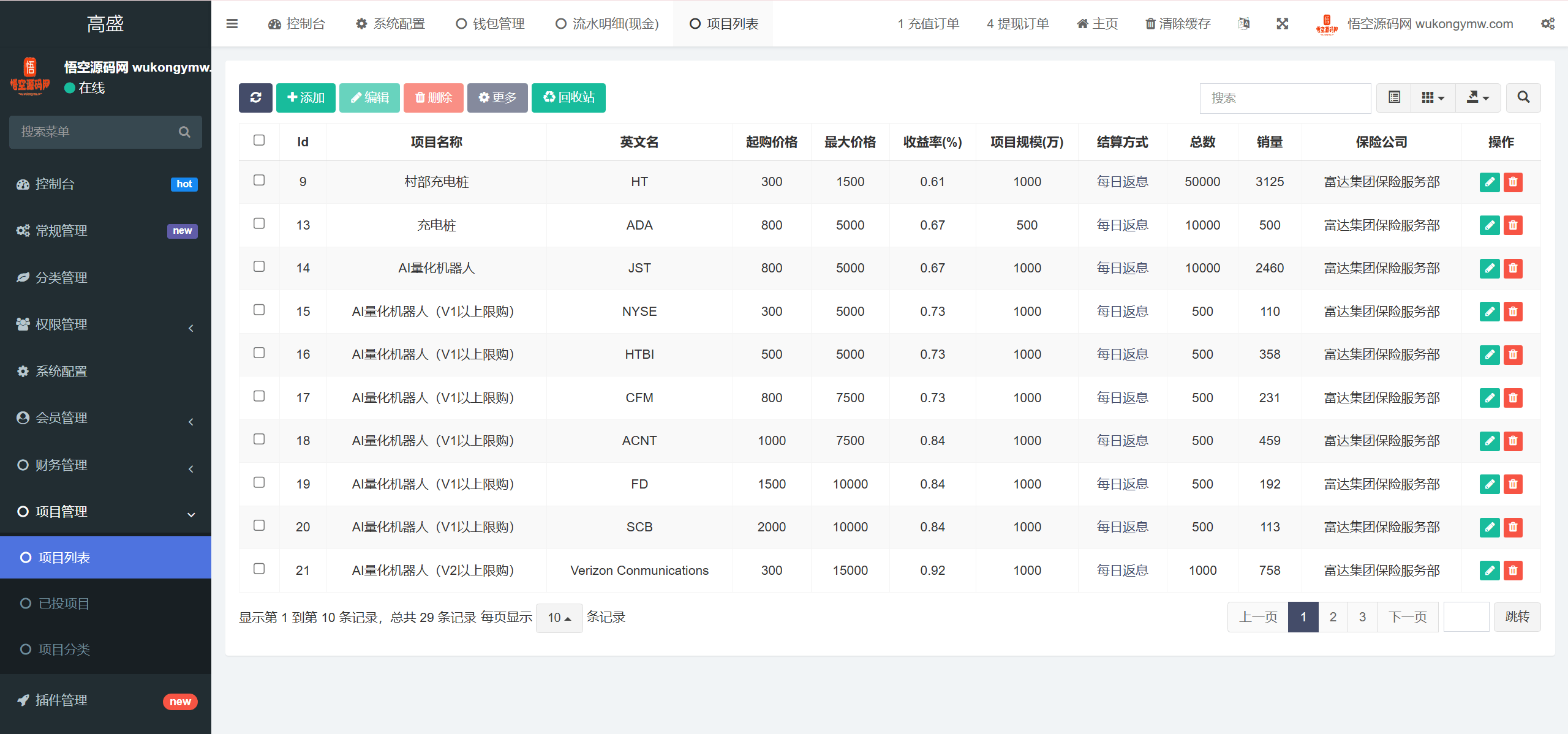This screenshot has height=734, width=1568.
Task: Check the box for row Id 14
Action: coord(259,267)
